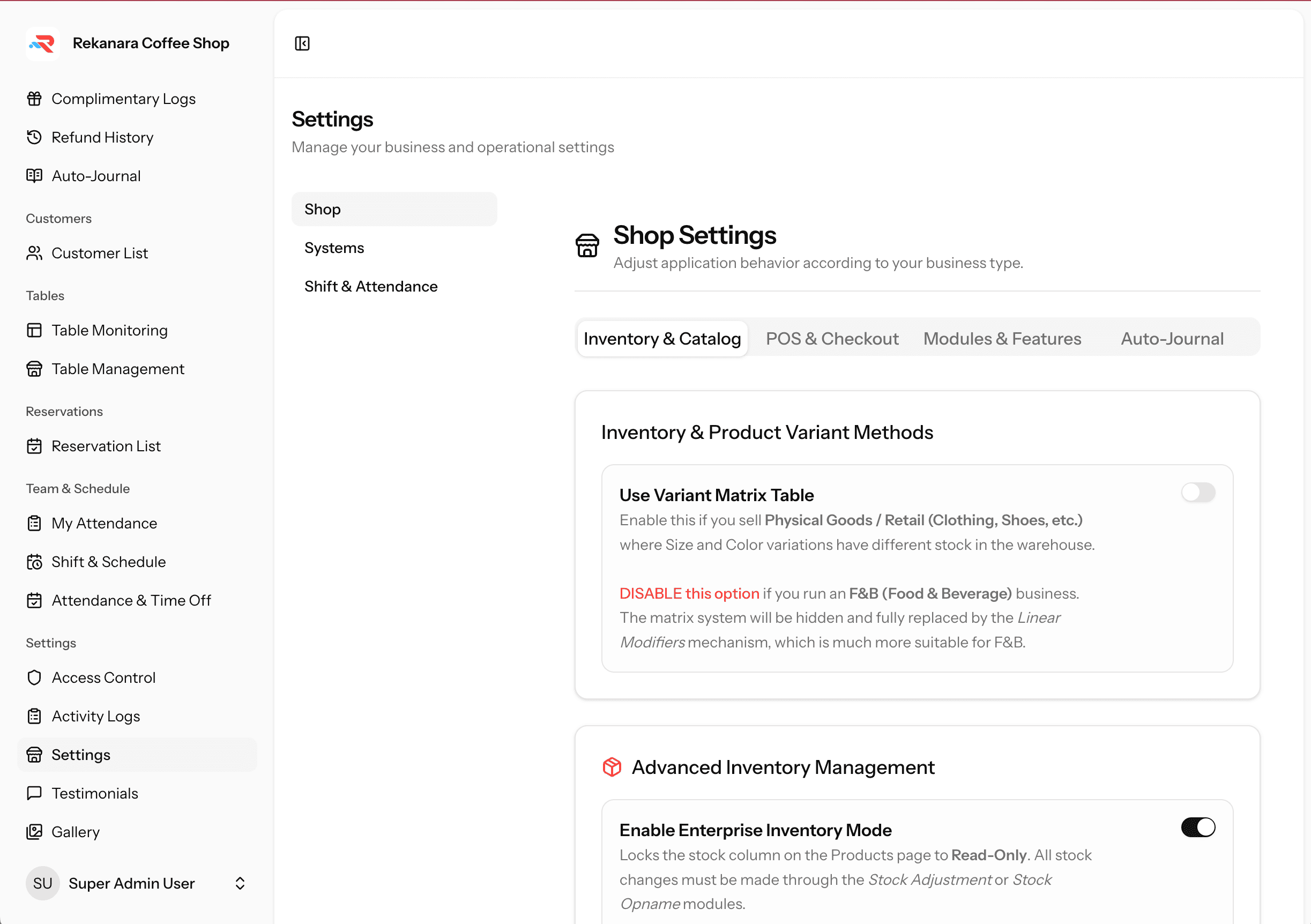Enable the Use Variant Matrix Table switch
Image resolution: width=1311 pixels, height=924 pixels.
[x=1198, y=492]
